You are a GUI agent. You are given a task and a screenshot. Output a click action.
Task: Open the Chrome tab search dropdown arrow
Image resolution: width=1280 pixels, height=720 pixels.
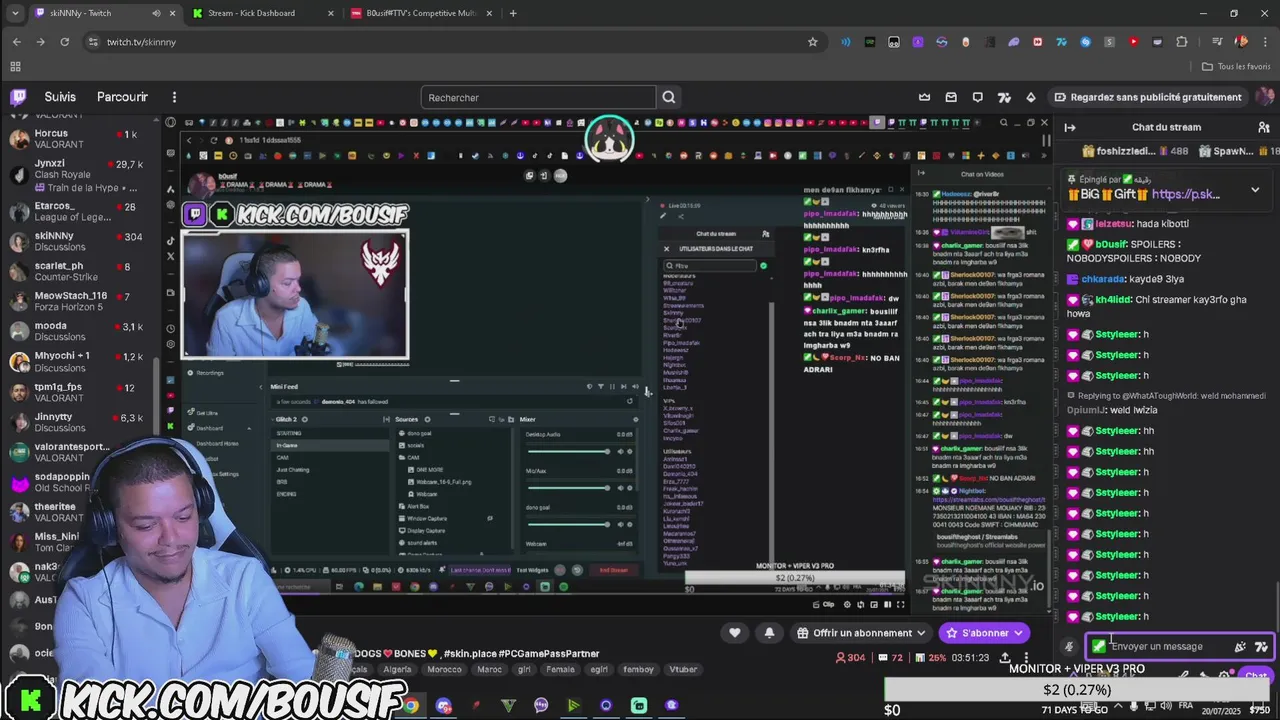[x=15, y=13]
